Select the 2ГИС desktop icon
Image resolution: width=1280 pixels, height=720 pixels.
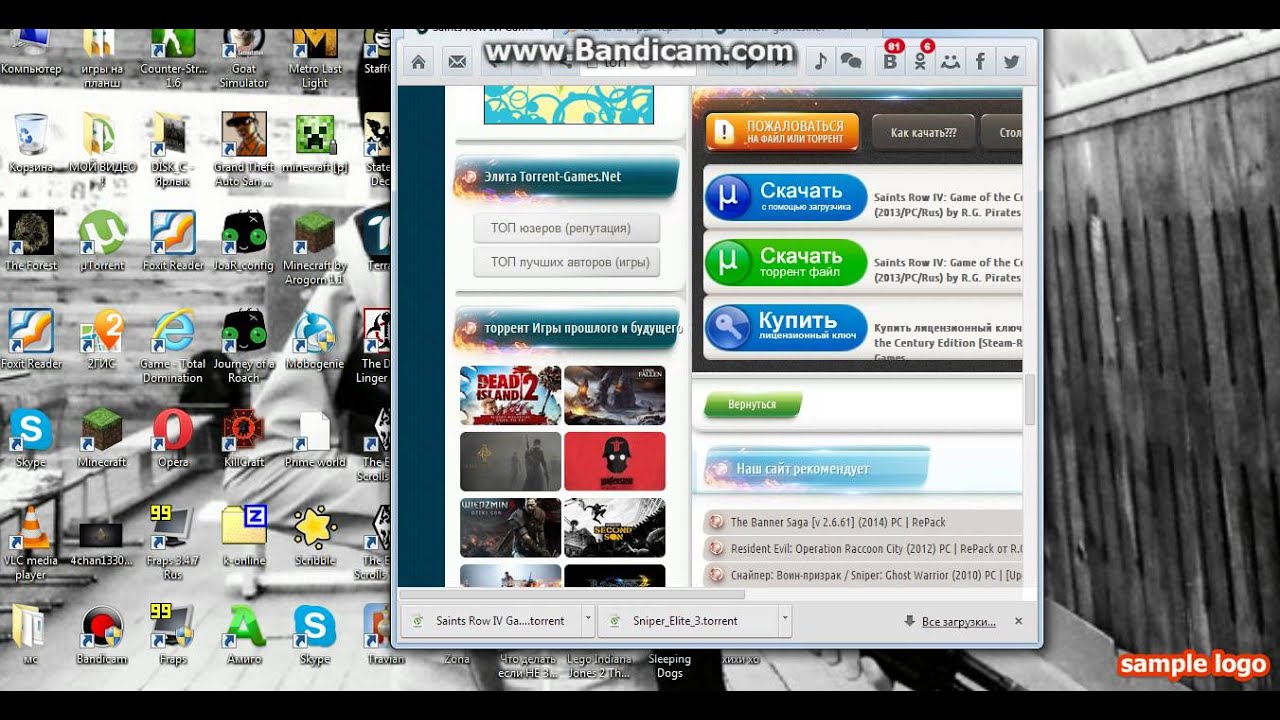click(x=101, y=339)
